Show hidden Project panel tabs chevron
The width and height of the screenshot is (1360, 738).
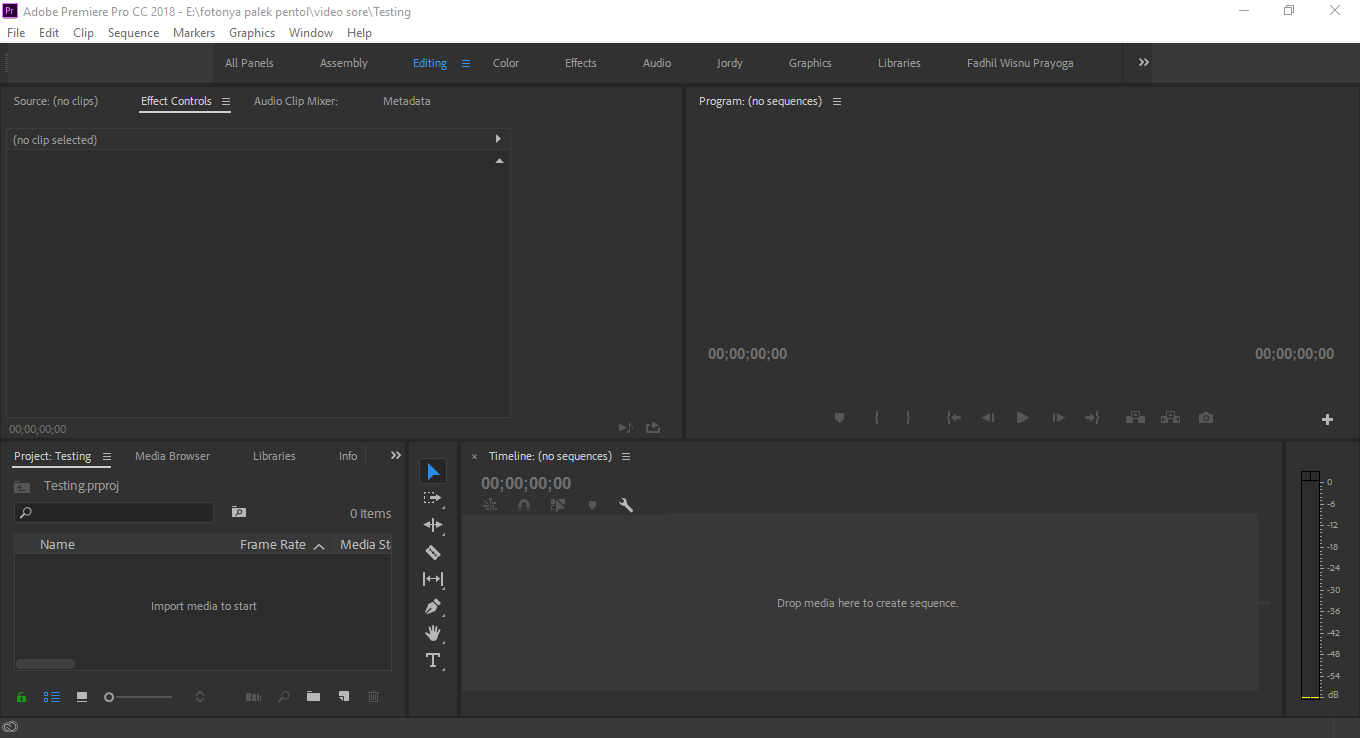tap(396, 456)
